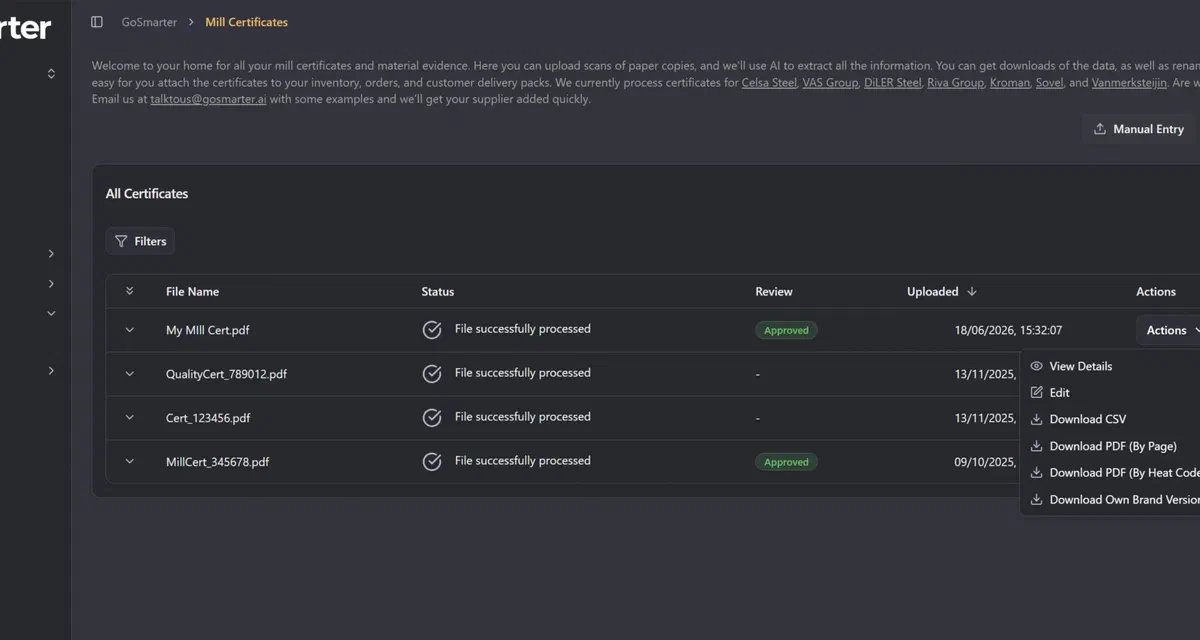Open the Celsa Steel link
This screenshot has height=640, width=1200.
769,83
